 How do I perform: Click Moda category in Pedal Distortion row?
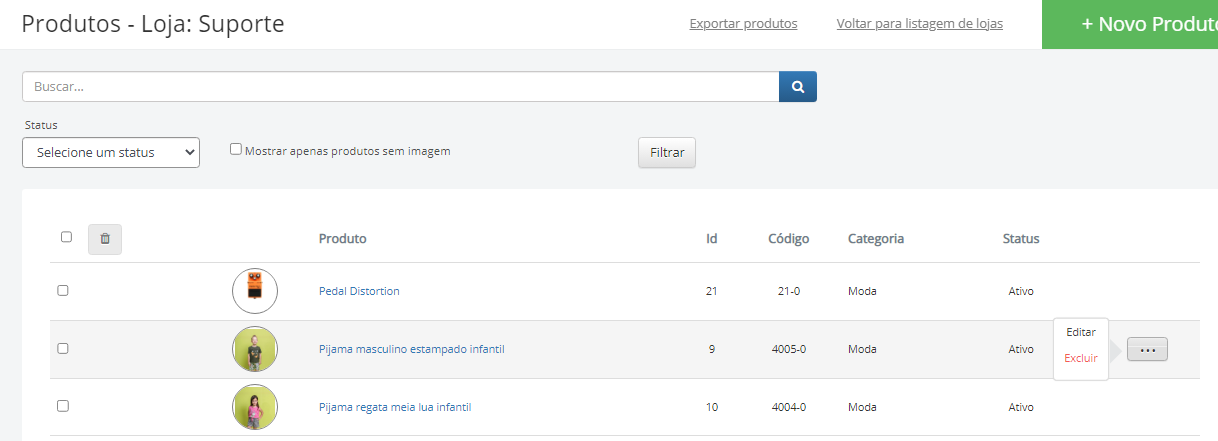[x=862, y=291]
